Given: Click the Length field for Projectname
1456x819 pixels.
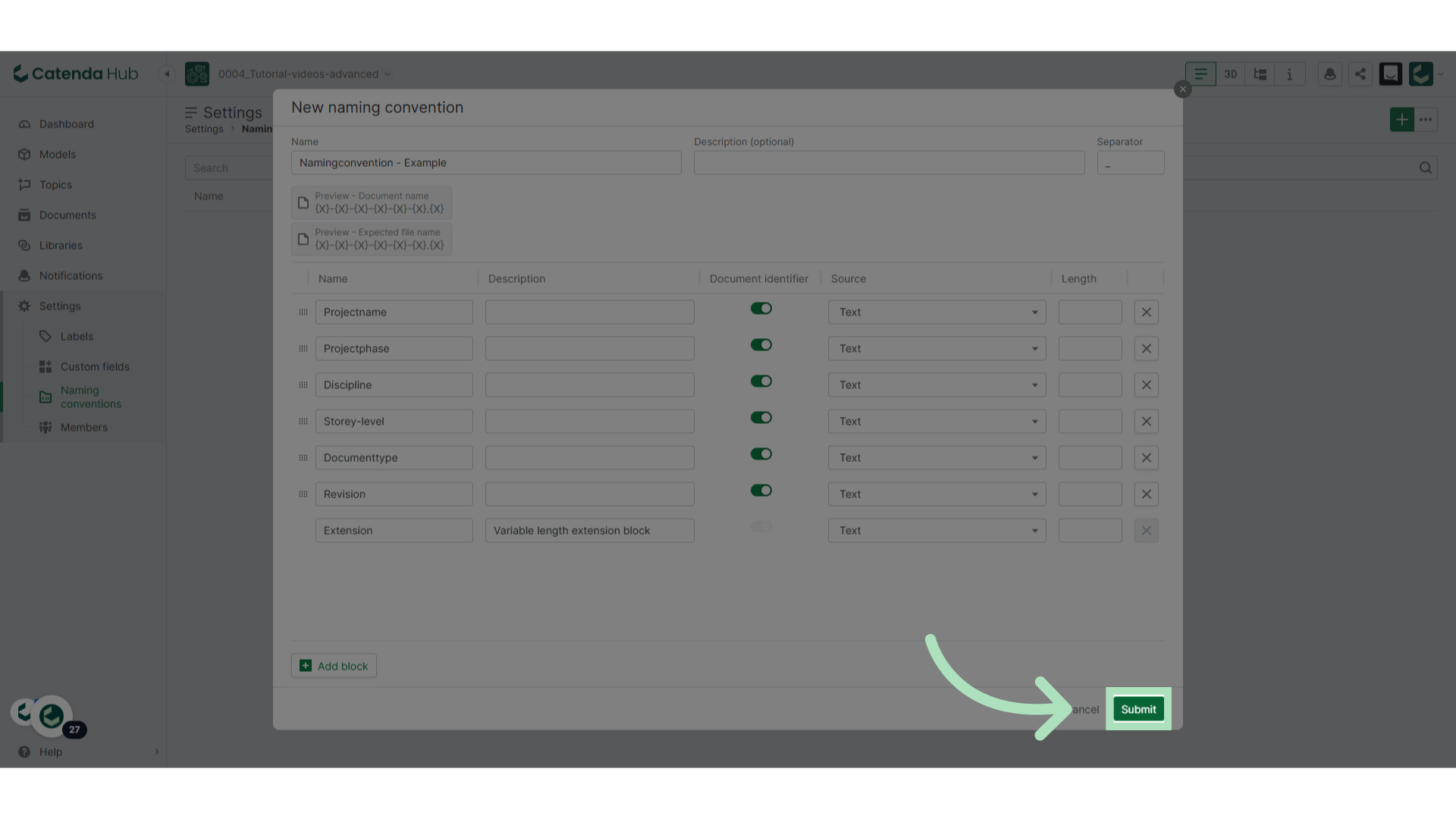Looking at the screenshot, I should pos(1090,312).
